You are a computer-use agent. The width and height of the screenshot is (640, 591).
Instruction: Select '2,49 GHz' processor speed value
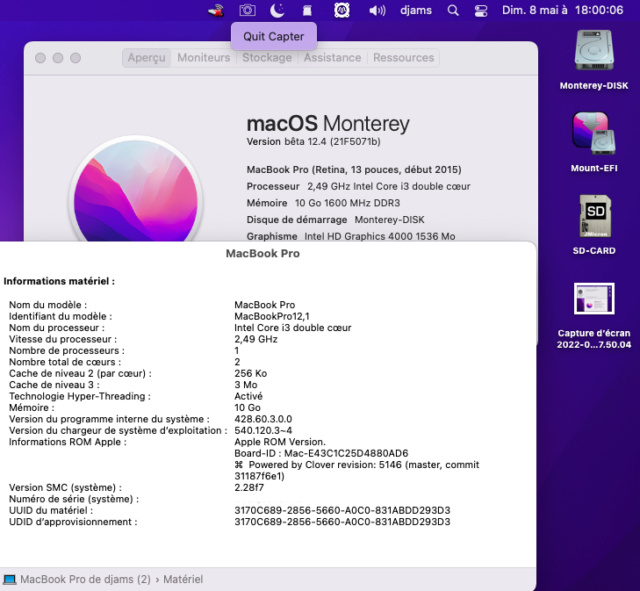click(256, 339)
